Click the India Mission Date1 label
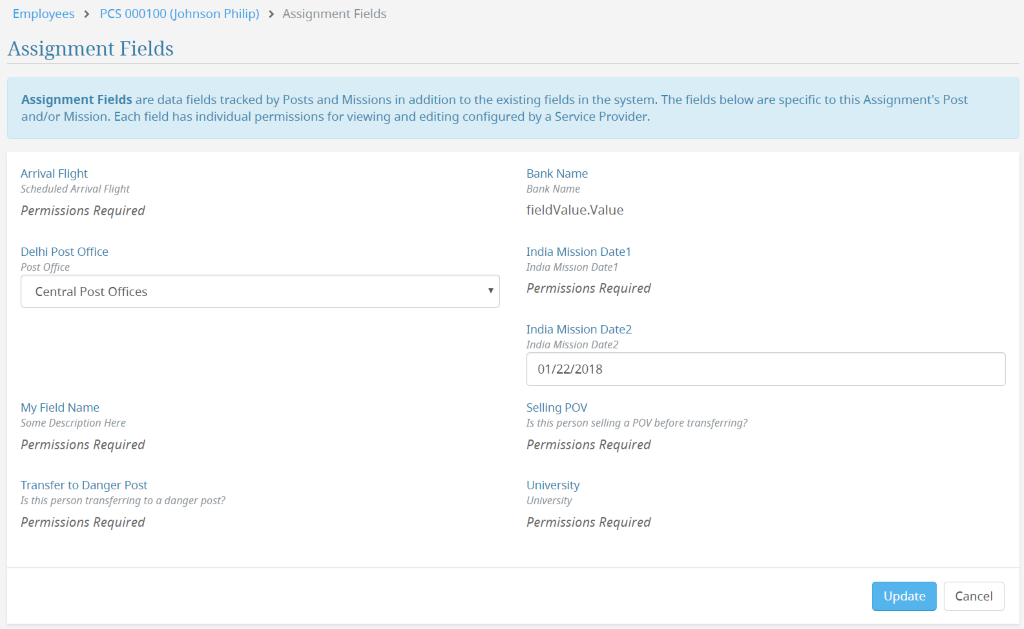1024x629 pixels. point(579,251)
